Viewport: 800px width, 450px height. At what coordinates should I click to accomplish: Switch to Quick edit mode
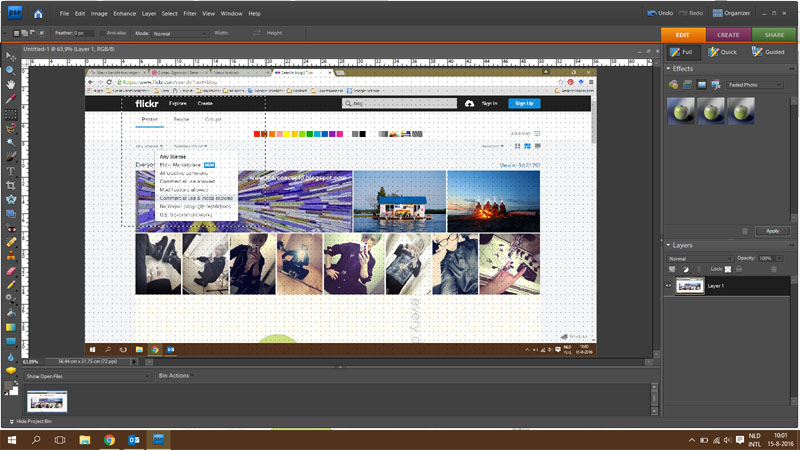pos(722,52)
